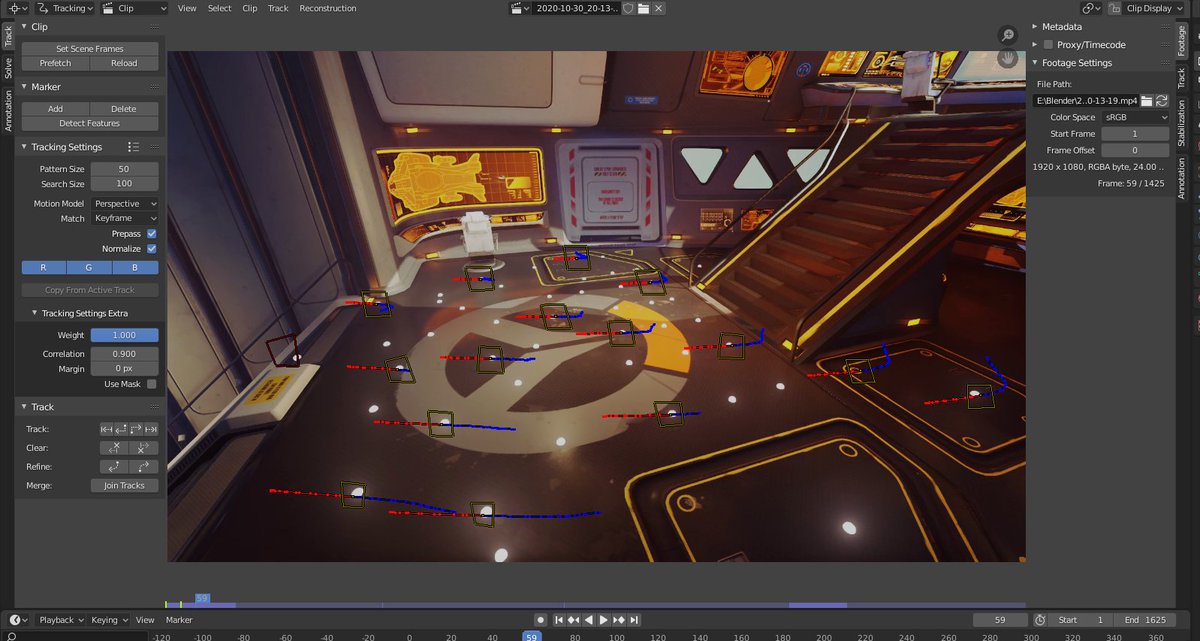This screenshot has width=1200, height=641.
Task: Click the Start Frame field in Footage Settings
Action: (1135, 134)
